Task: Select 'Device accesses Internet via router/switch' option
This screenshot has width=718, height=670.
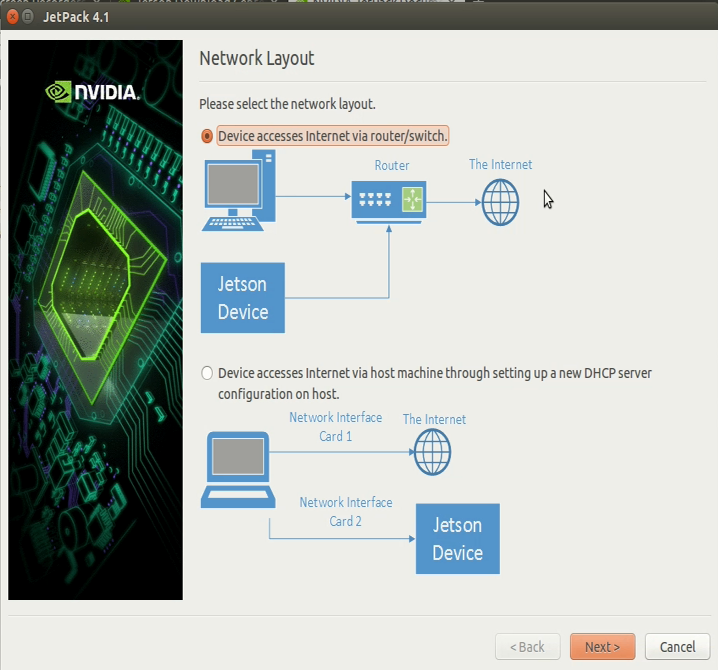Action: (x=207, y=136)
